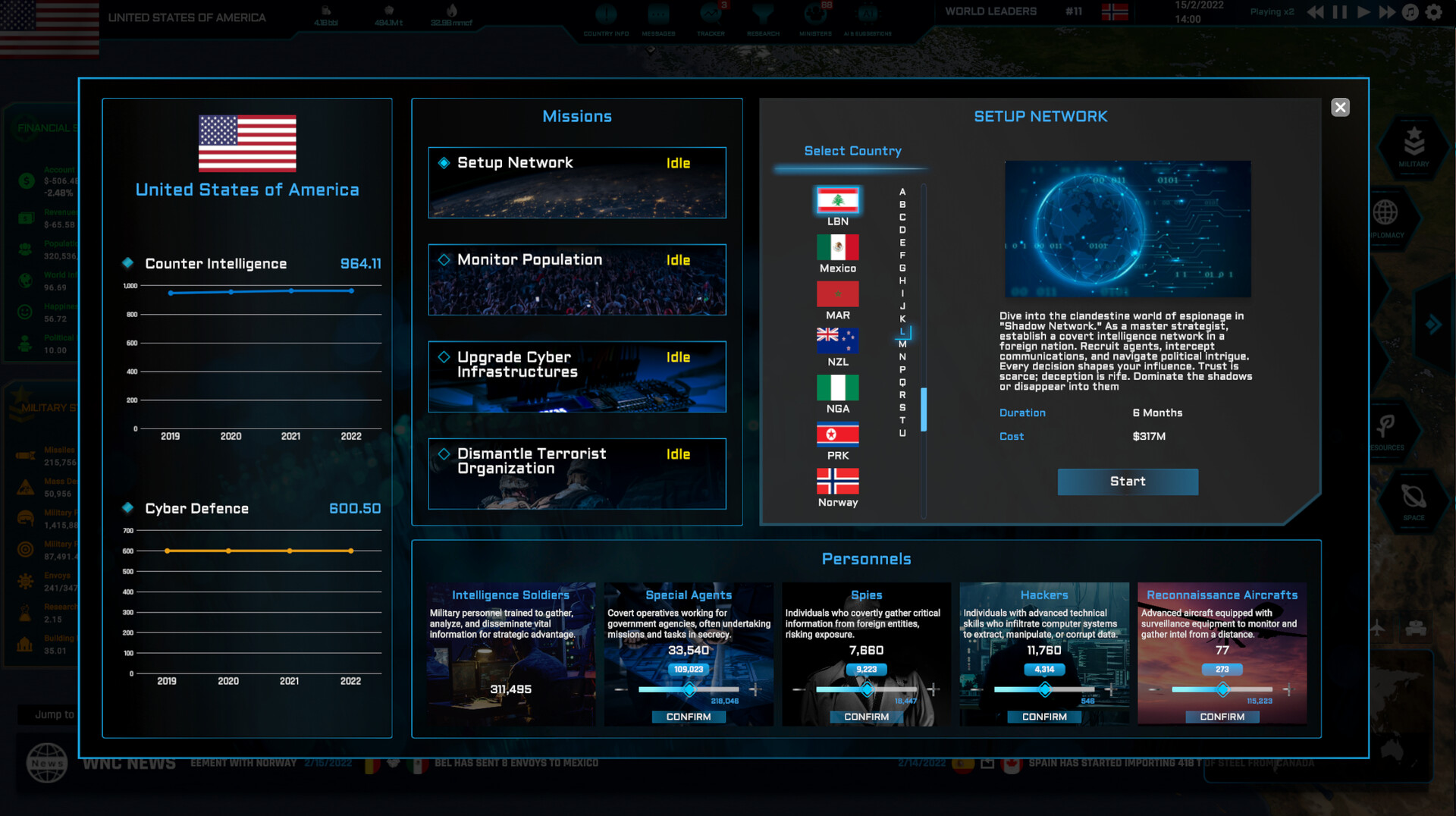This screenshot has height=816, width=1456.
Task: Toggle the music note icon
Action: pyautogui.click(x=1410, y=12)
